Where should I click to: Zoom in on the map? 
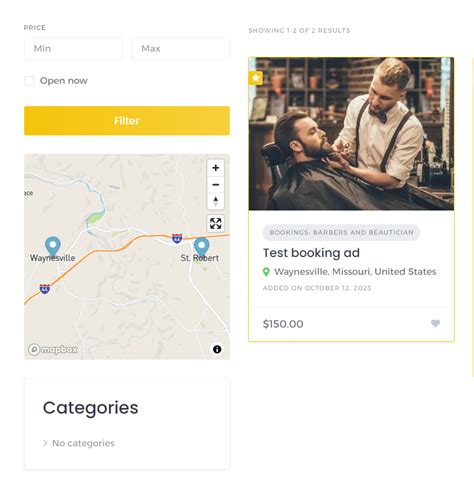pos(215,168)
